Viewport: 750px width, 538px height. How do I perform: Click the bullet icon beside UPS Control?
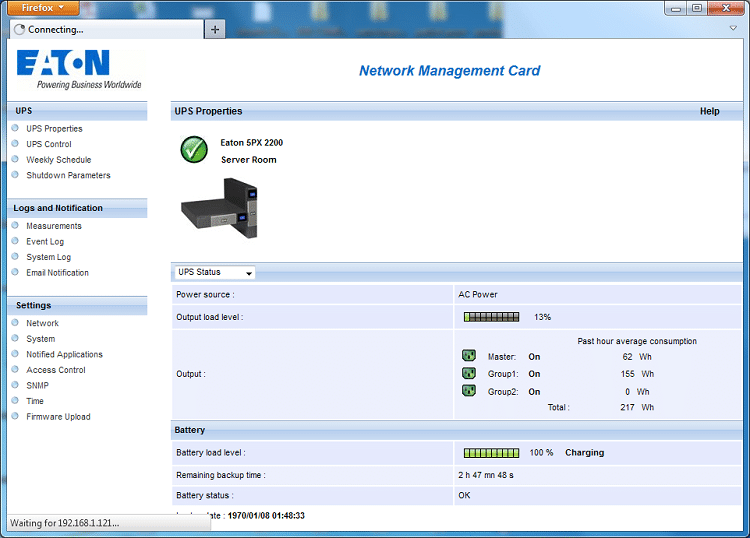pyautogui.click(x=15, y=143)
